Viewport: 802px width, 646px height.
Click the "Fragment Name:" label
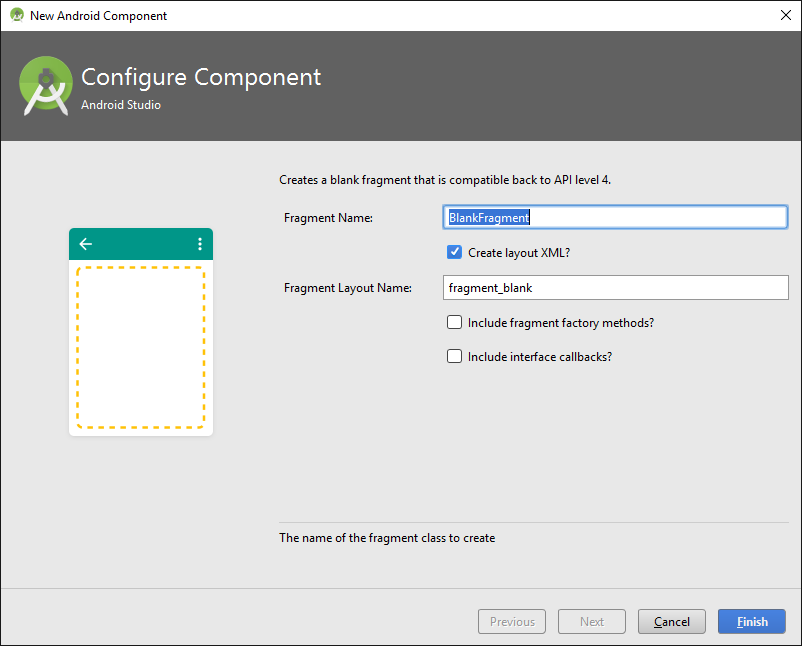pyautogui.click(x=328, y=218)
